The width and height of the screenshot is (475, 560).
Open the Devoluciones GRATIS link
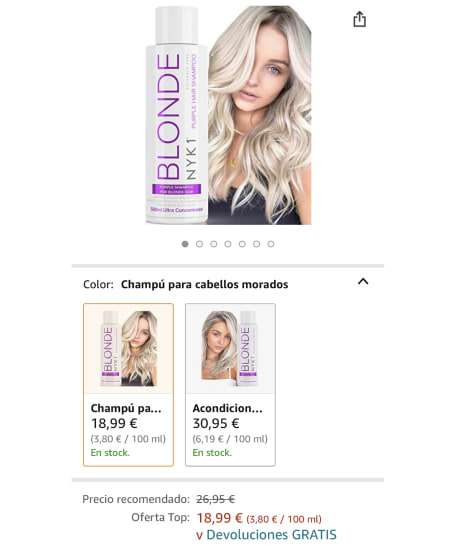click(x=271, y=535)
